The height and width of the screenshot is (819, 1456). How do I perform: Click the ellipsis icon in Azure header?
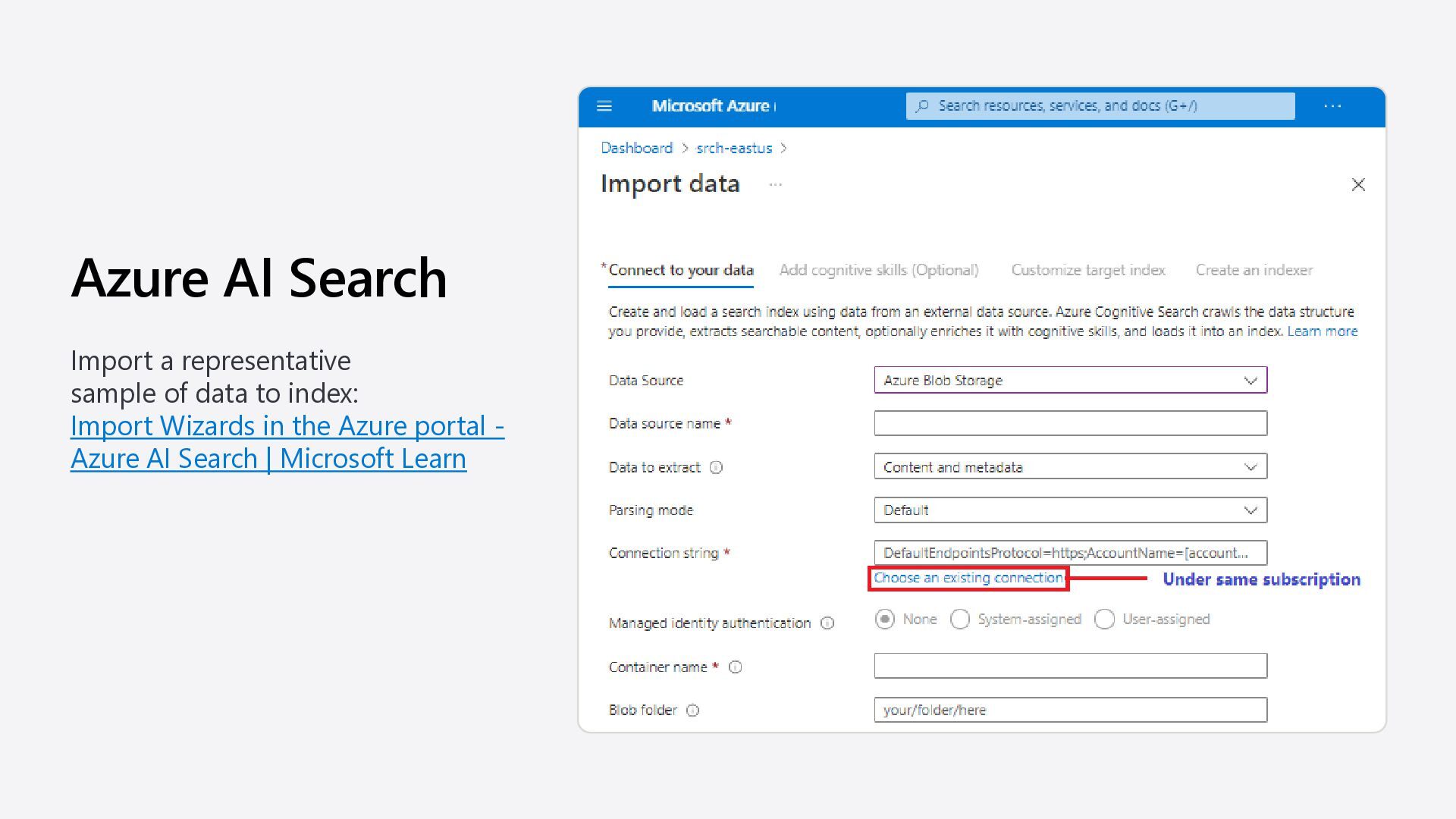[1332, 106]
